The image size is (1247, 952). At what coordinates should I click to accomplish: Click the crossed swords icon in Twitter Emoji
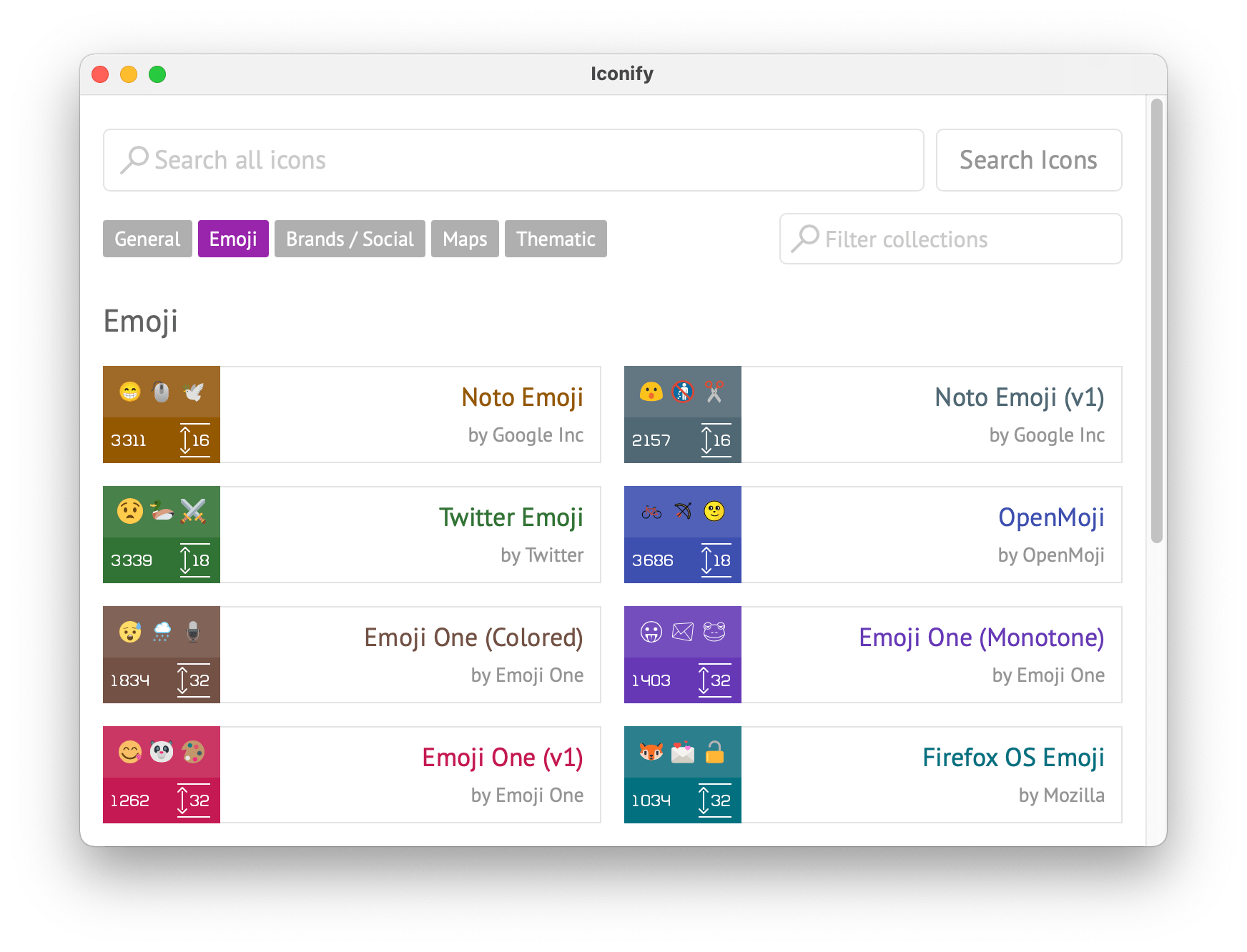(x=193, y=512)
